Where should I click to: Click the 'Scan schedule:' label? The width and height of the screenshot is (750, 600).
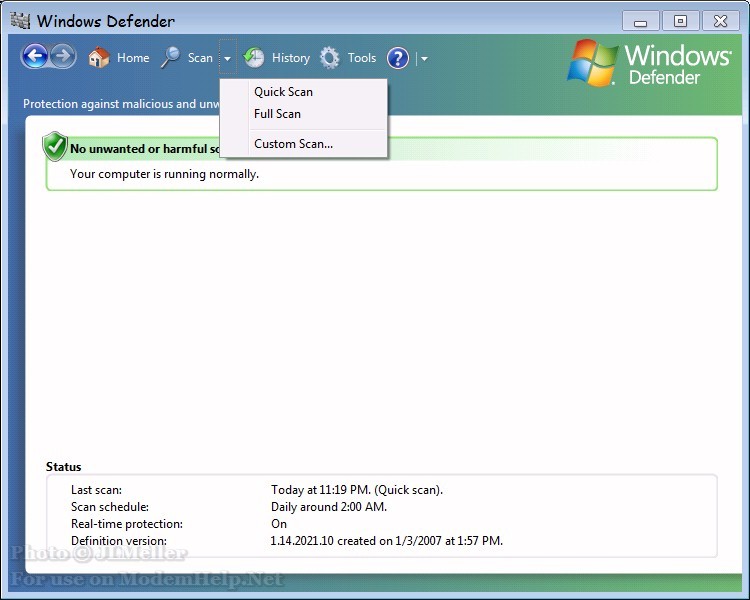point(110,507)
